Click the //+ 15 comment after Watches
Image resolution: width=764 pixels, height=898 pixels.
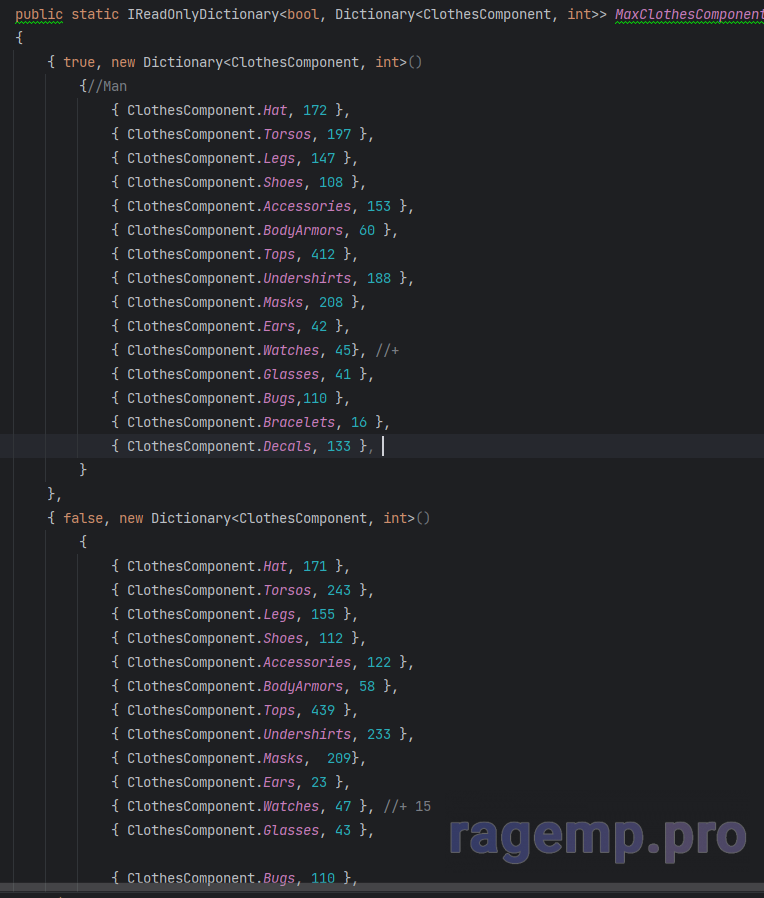[407, 806]
